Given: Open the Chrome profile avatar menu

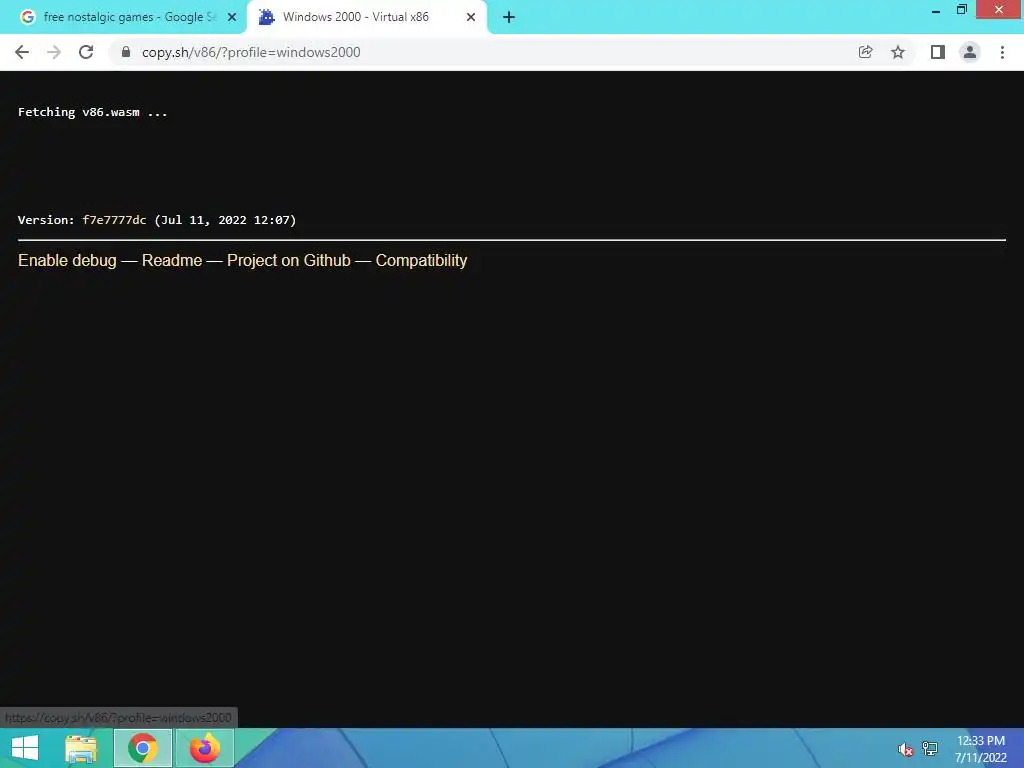Looking at the screenshot, I should click(x=970, y=52).
